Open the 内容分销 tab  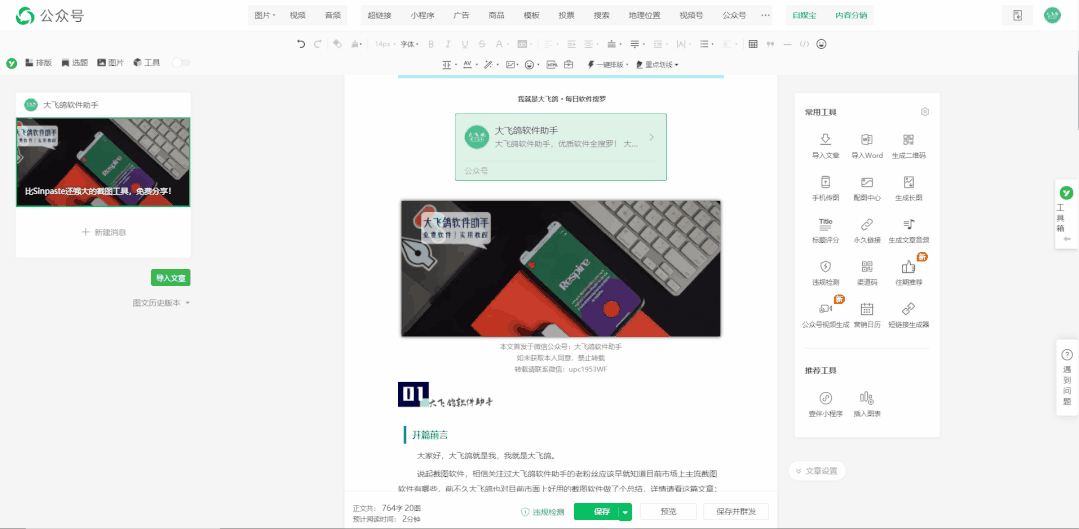tap(851, 15)
